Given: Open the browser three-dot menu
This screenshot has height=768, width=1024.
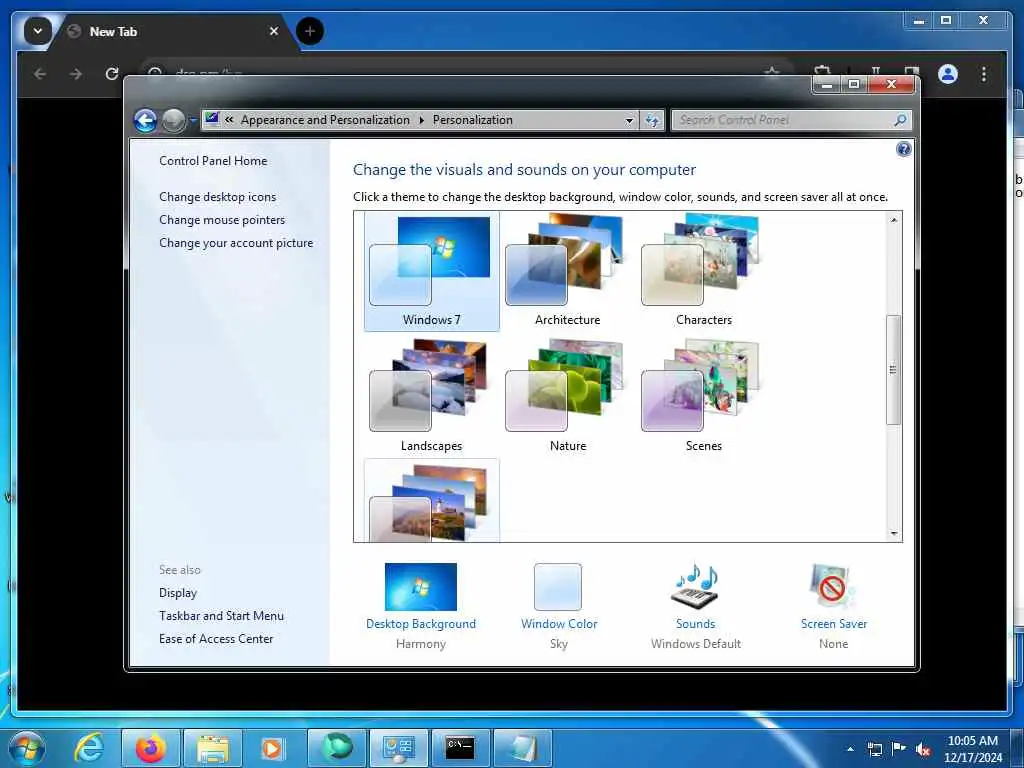Looking at the screenshot, I should [984, 74].
